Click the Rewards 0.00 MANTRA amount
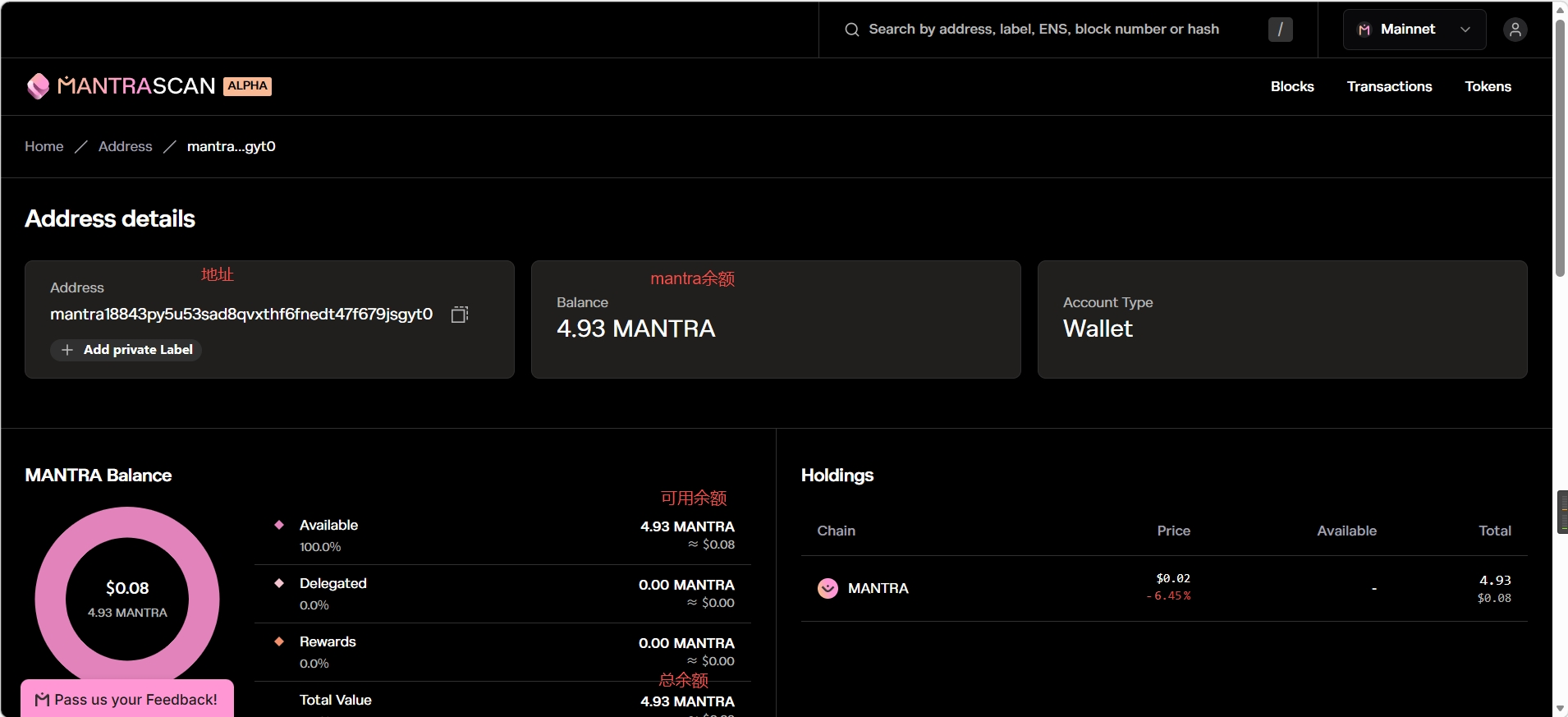 [x=686, y=643]
